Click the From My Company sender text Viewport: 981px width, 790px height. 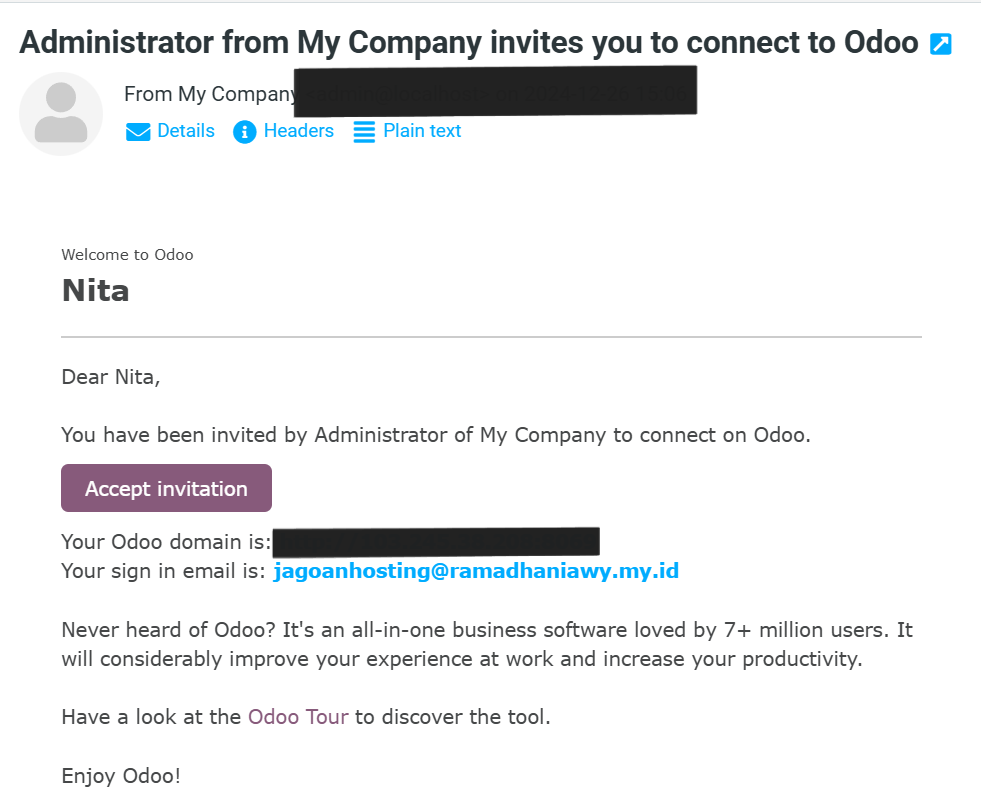pyautogui.click(x=210, y=94)
